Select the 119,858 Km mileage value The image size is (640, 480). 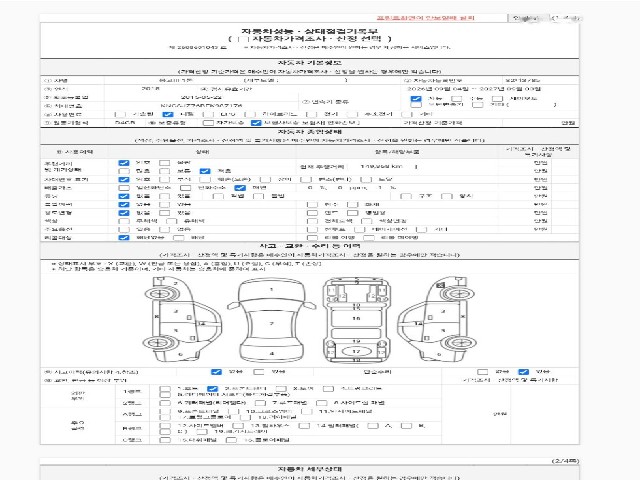pyautogui.click(x=381, y=167)
